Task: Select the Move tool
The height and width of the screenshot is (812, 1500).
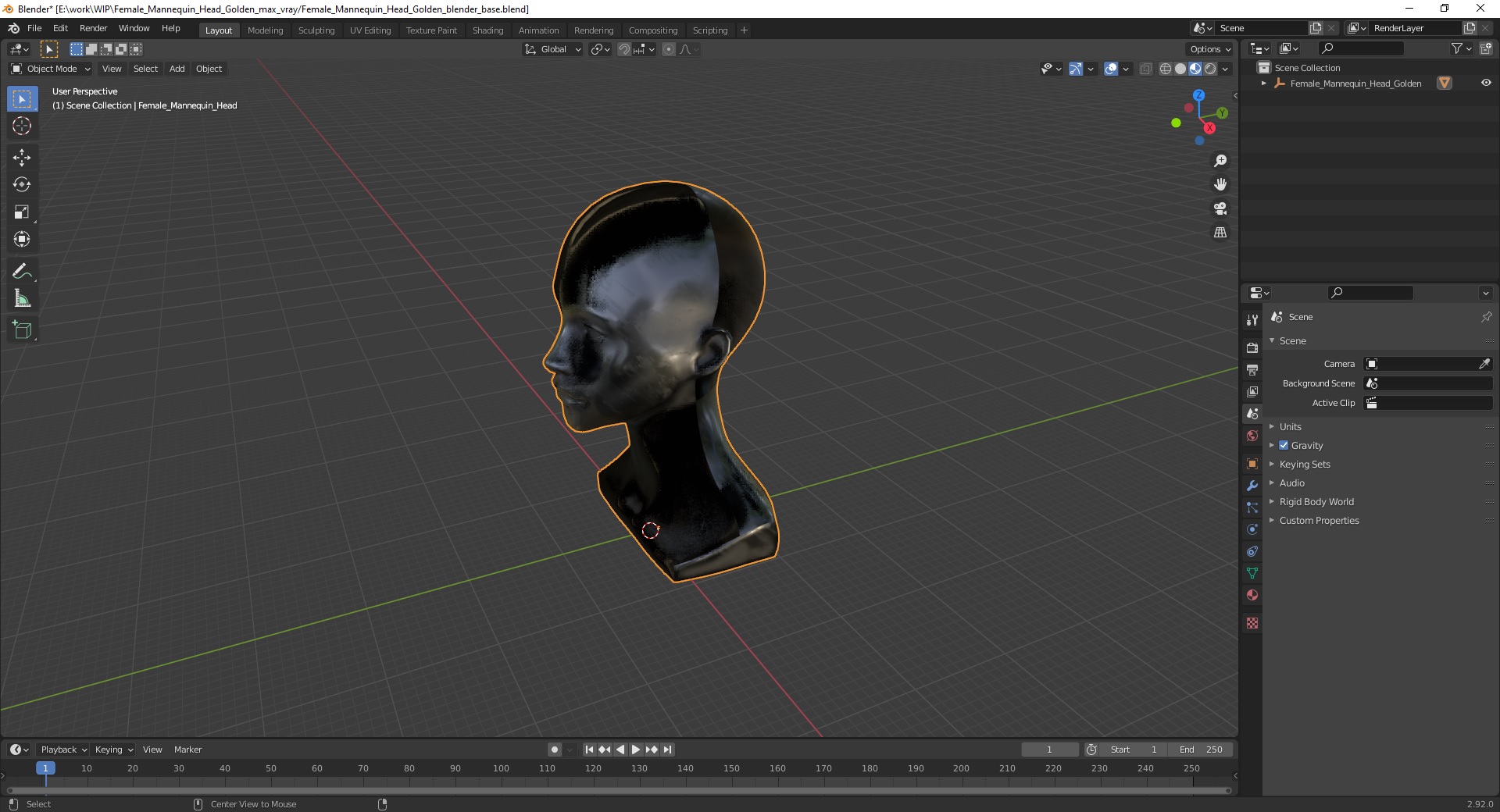Action: (x=22, y=158)
